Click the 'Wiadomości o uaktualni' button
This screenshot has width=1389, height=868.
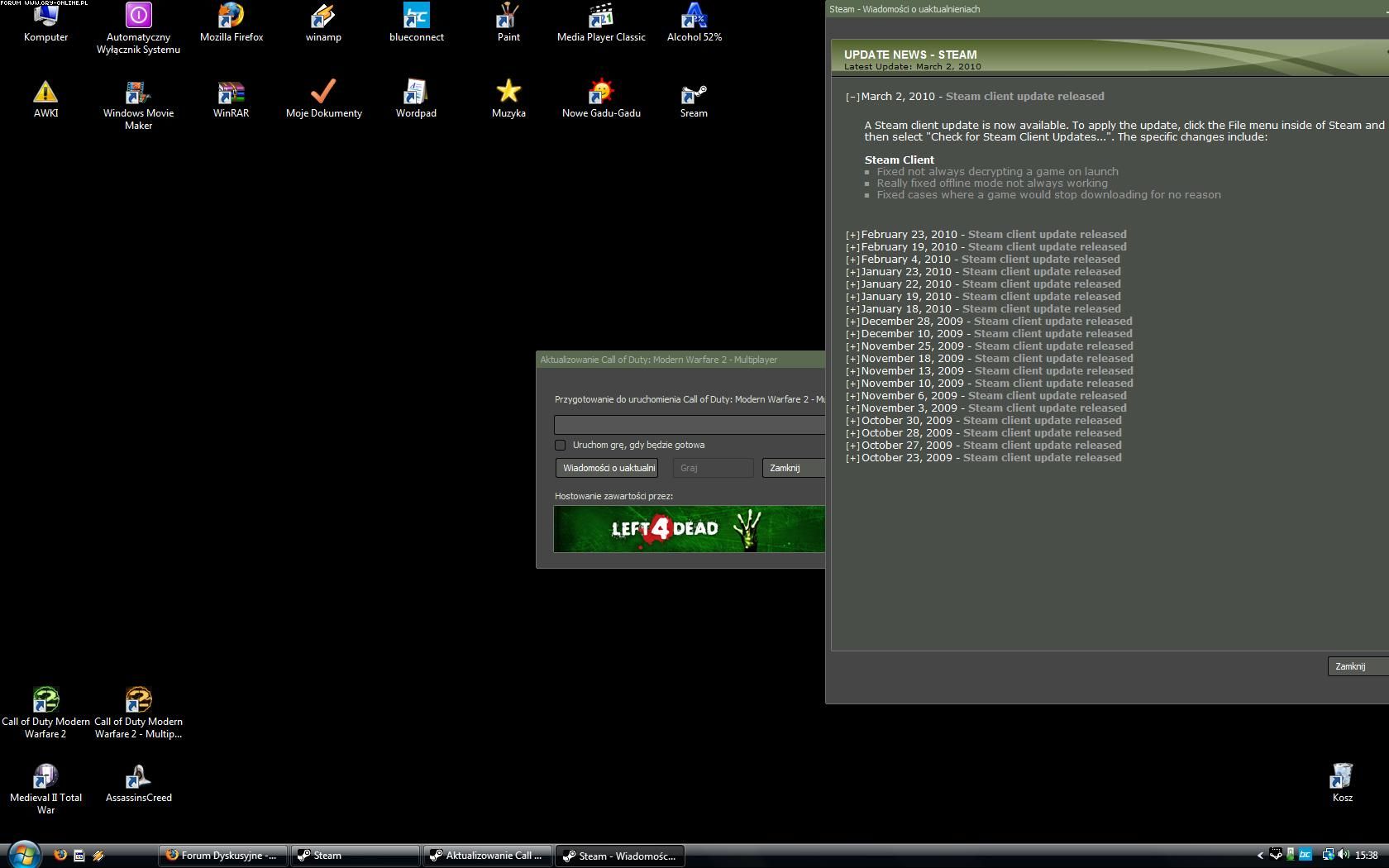tap(608, 468)
